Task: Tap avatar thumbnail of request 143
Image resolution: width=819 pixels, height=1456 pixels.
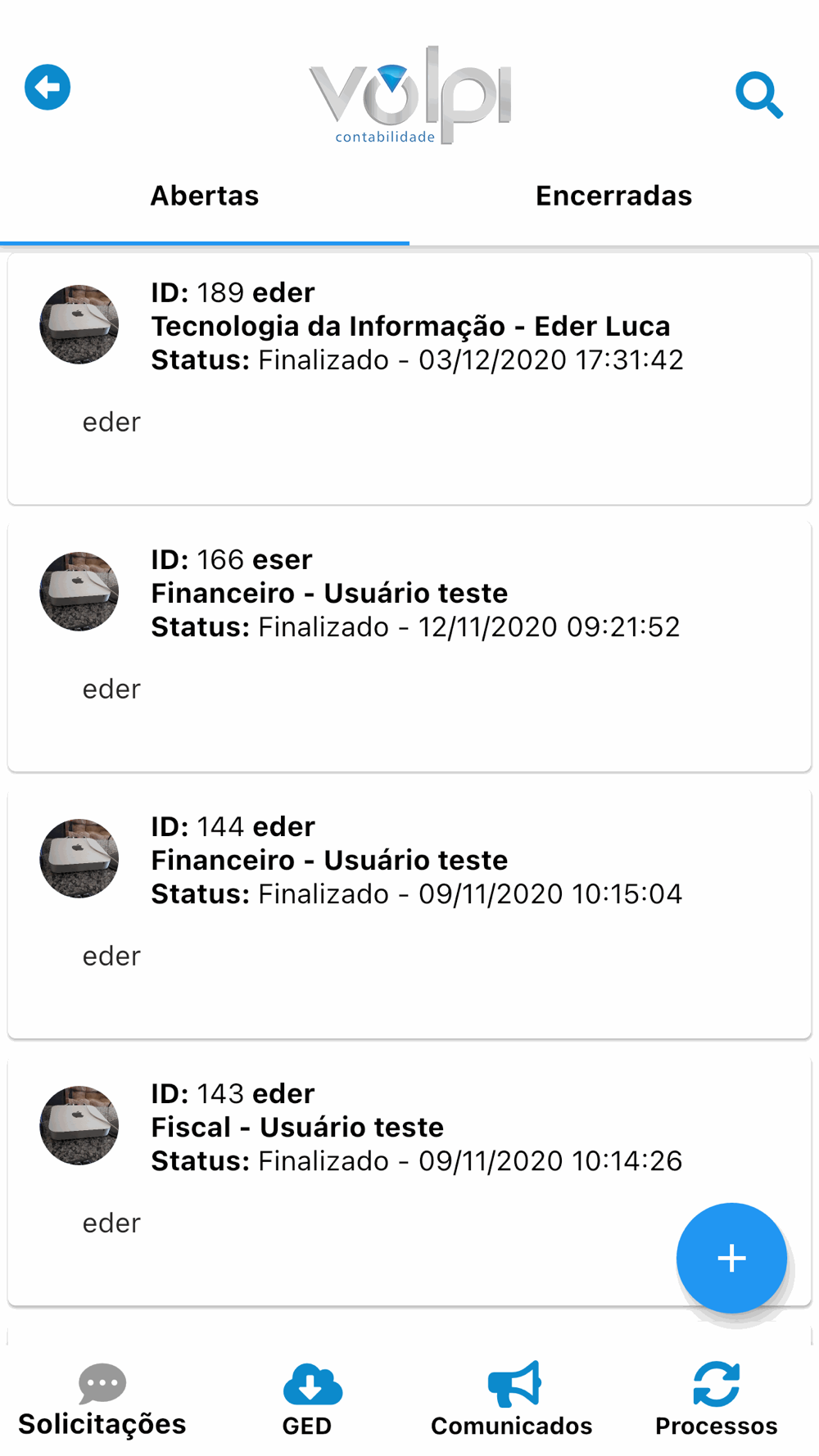Action: pos(79,1125)
